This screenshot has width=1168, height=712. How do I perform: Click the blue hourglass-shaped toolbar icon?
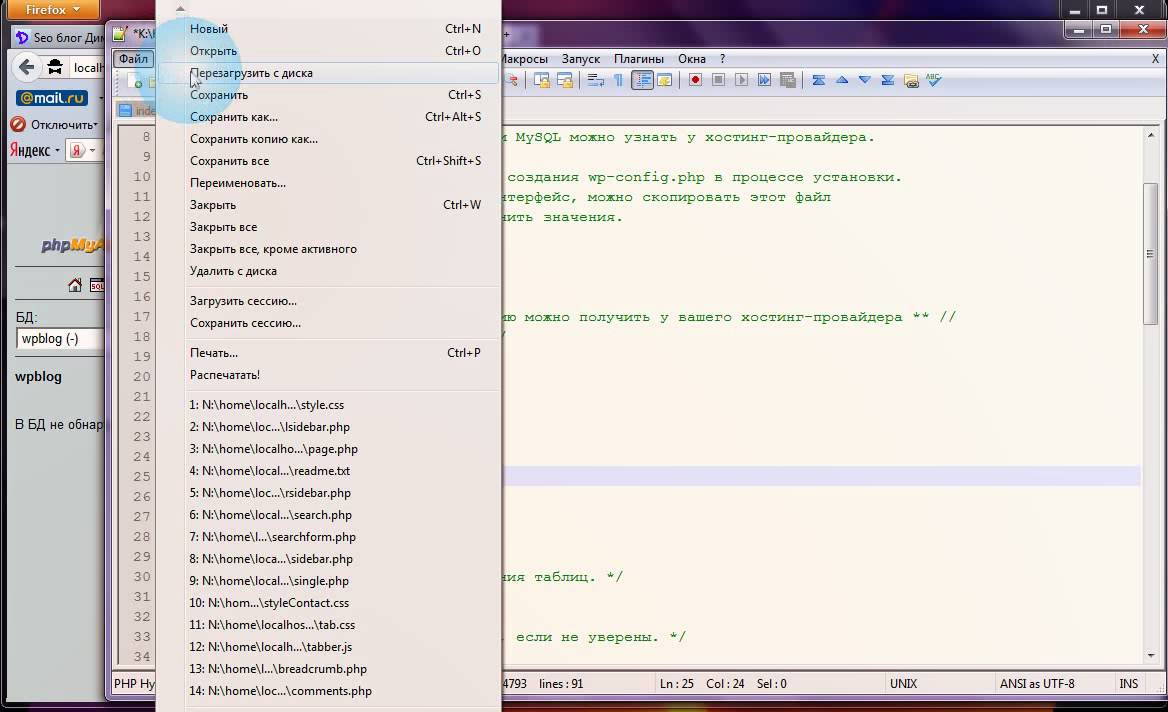(x=819, y=80)
